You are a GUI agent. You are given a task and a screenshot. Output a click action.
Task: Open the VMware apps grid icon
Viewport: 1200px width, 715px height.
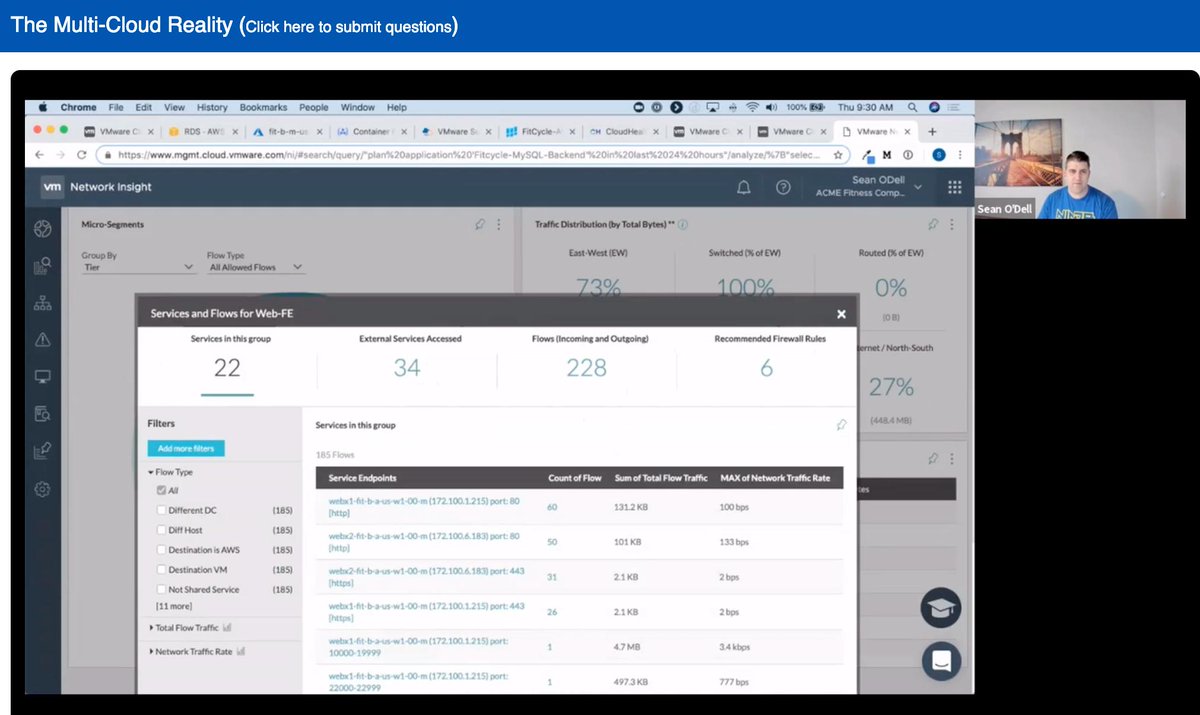954,187
